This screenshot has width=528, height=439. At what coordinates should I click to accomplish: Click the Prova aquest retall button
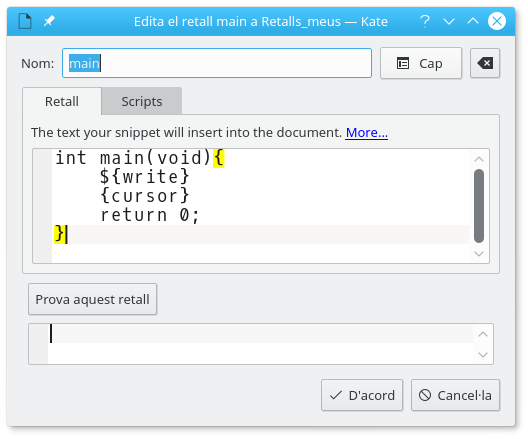pos(93,299)
